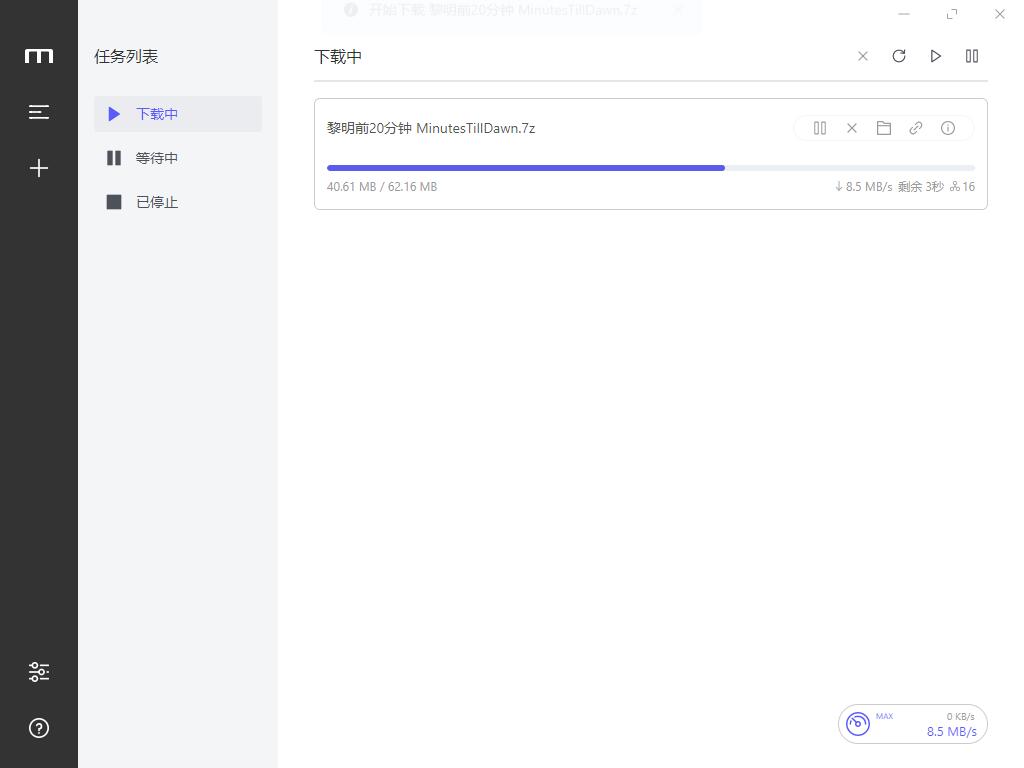
Task: Click the Motrix logo icon in sidebar
Action: point(39,56)
